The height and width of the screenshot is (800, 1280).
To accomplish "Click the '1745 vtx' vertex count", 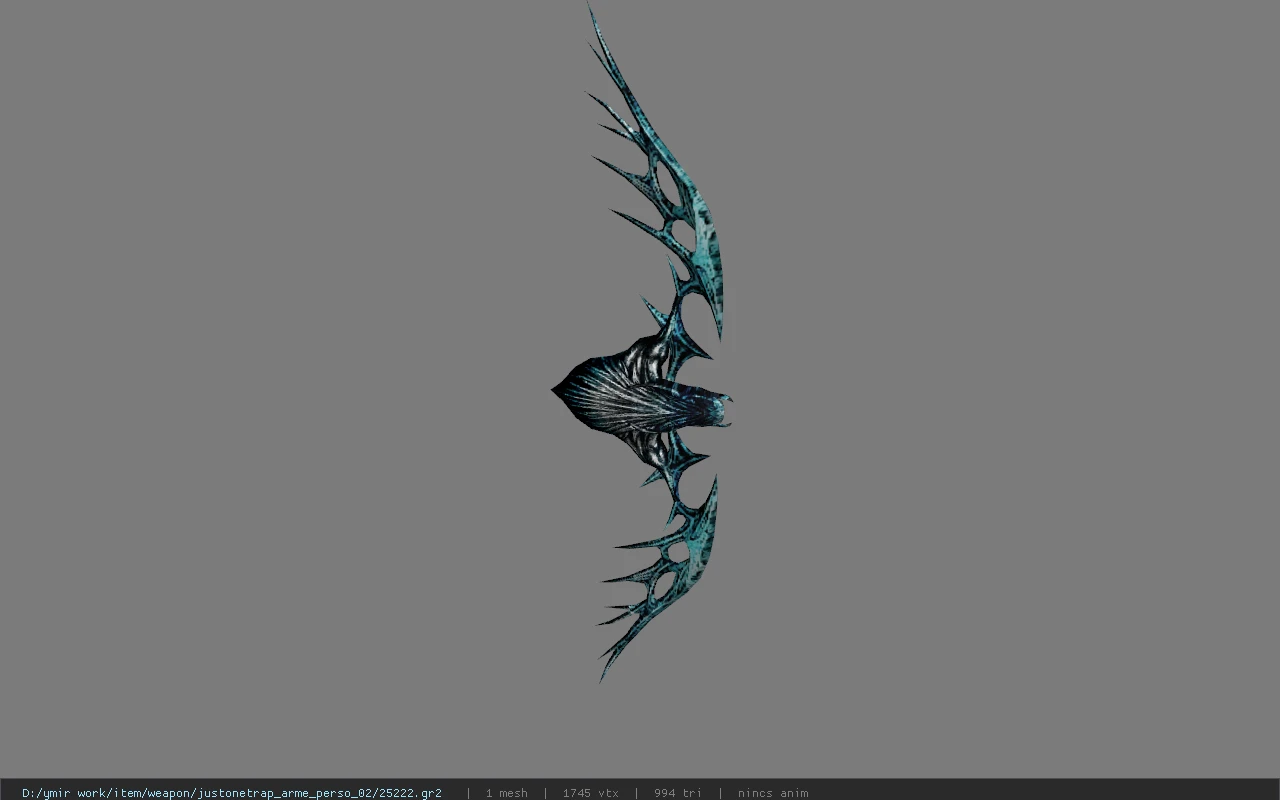I will pos(590,793).
